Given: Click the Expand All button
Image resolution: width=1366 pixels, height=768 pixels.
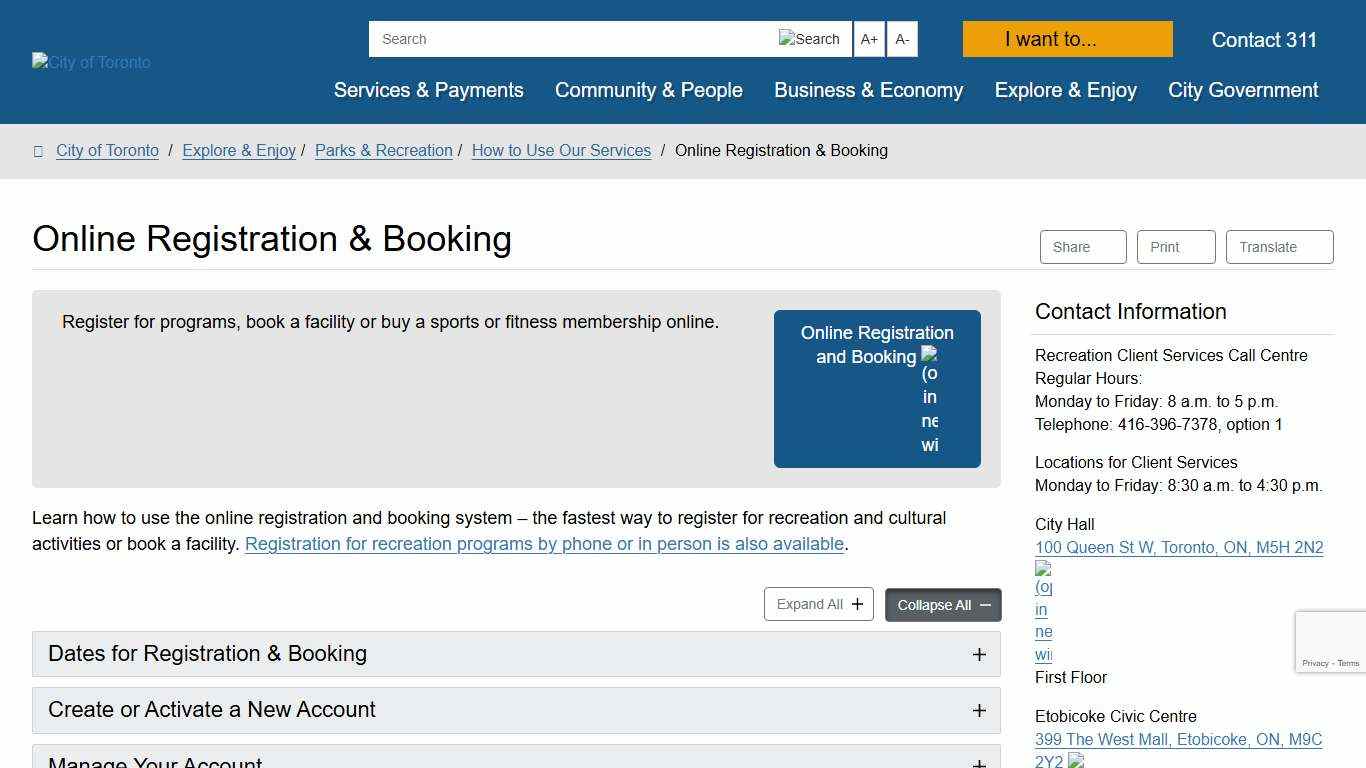Looking at the screenshot, I should click(818, 603).
